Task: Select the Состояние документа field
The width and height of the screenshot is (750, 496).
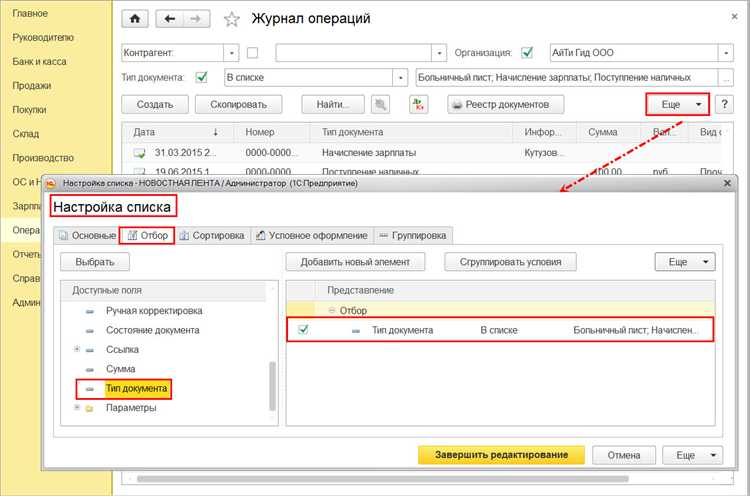Action: (x=153, y=330)
